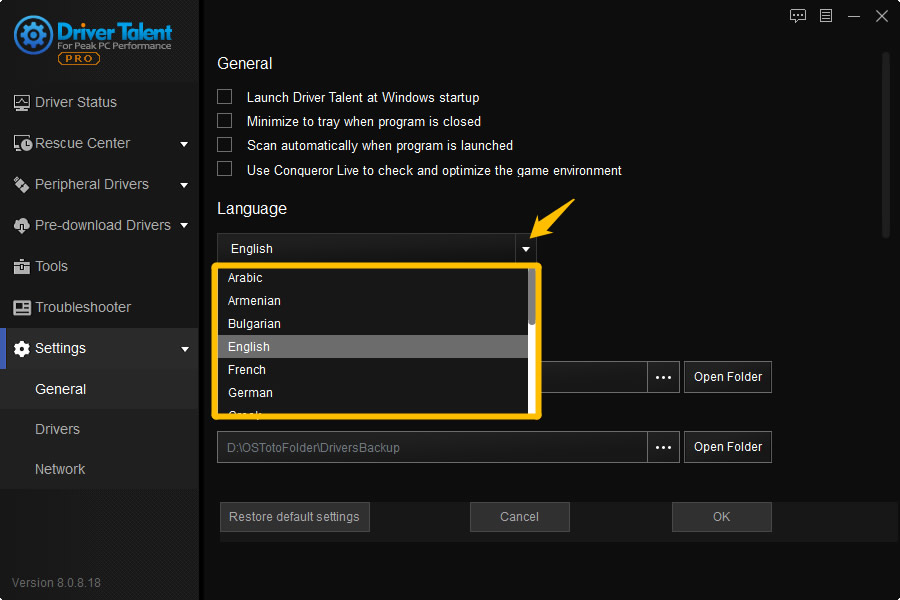This screenshot has height=600, width=900.
Task: Click the PRO badge under logo
Action: [79, 59]
